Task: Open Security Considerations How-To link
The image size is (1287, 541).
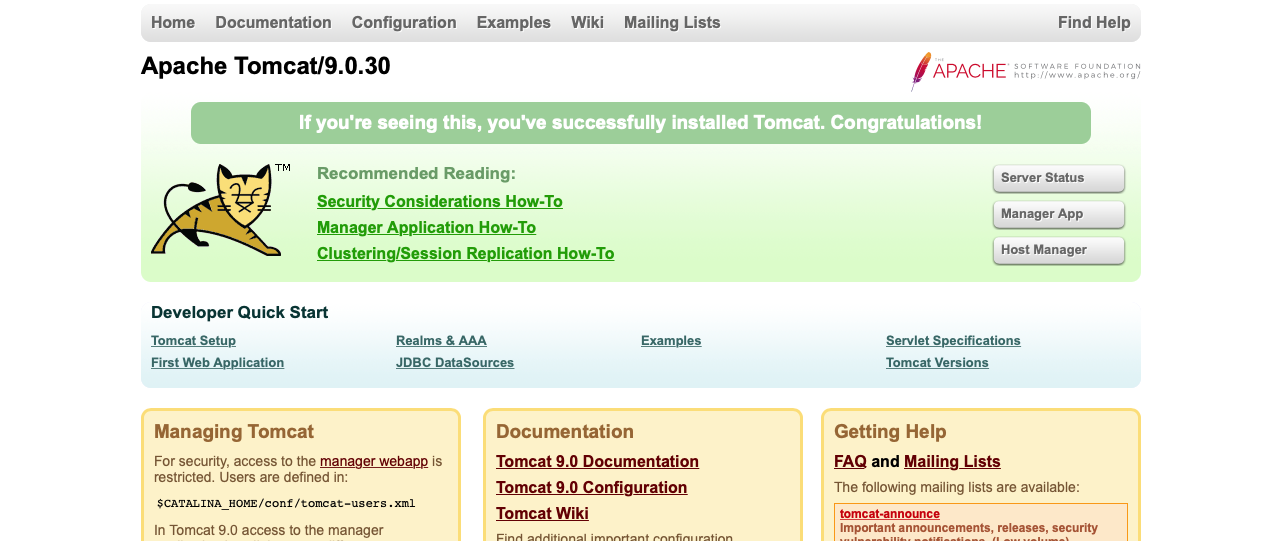Action: (x=440, y=202)
